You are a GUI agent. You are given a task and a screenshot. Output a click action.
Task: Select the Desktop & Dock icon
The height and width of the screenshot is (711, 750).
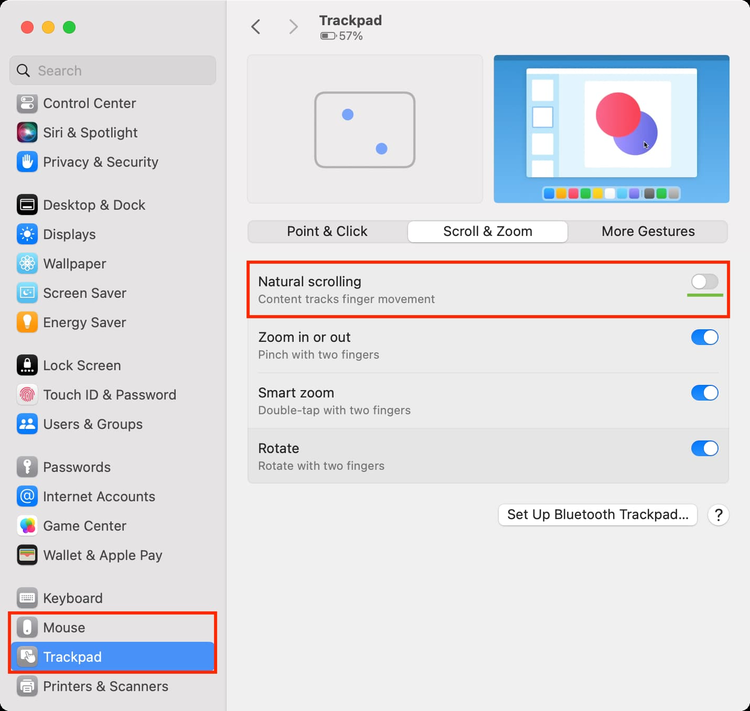pos(27,205)
